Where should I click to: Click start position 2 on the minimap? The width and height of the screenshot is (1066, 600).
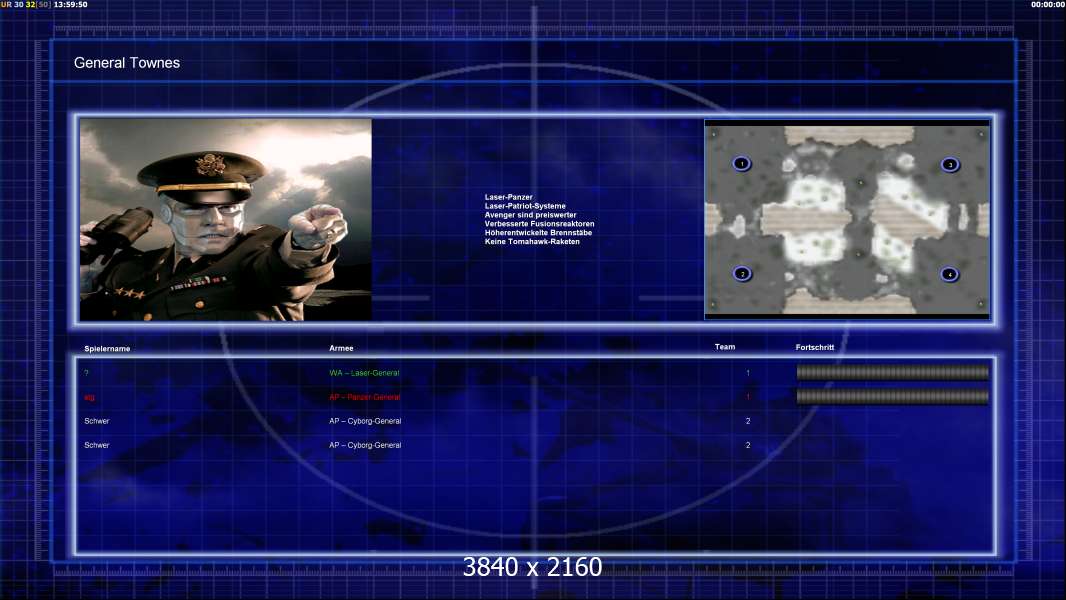742,273
